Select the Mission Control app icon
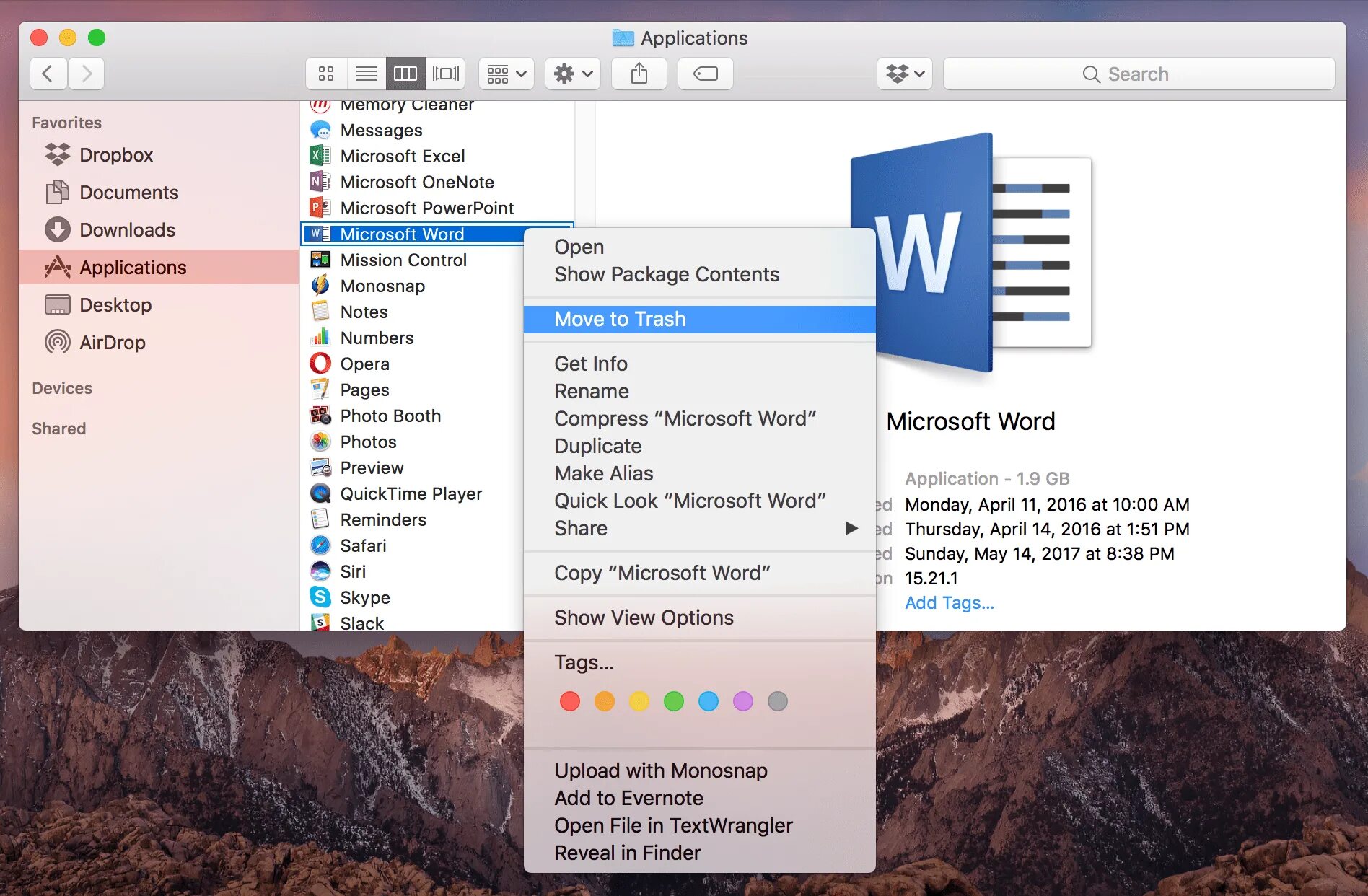Screen dimensions: 1368x896 [x=320, y=260]
